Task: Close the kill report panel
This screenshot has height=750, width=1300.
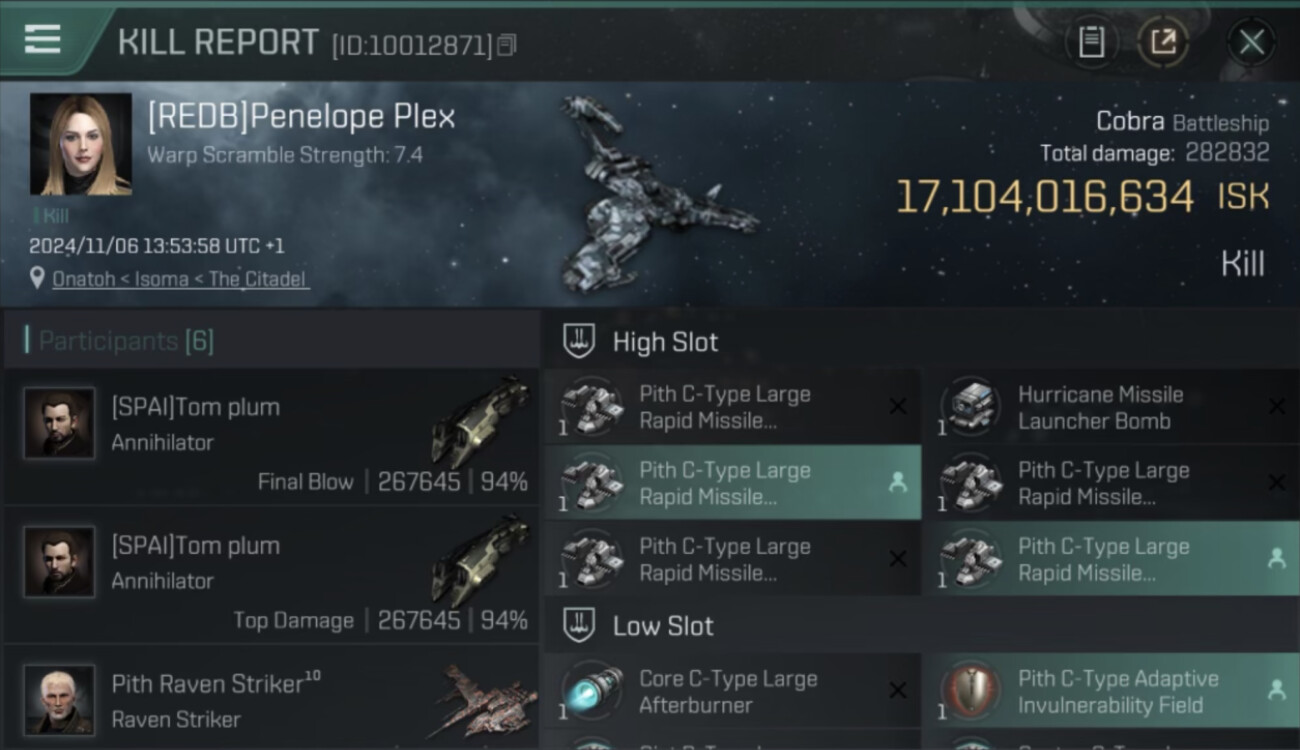Action: (x=1251, y=42)
